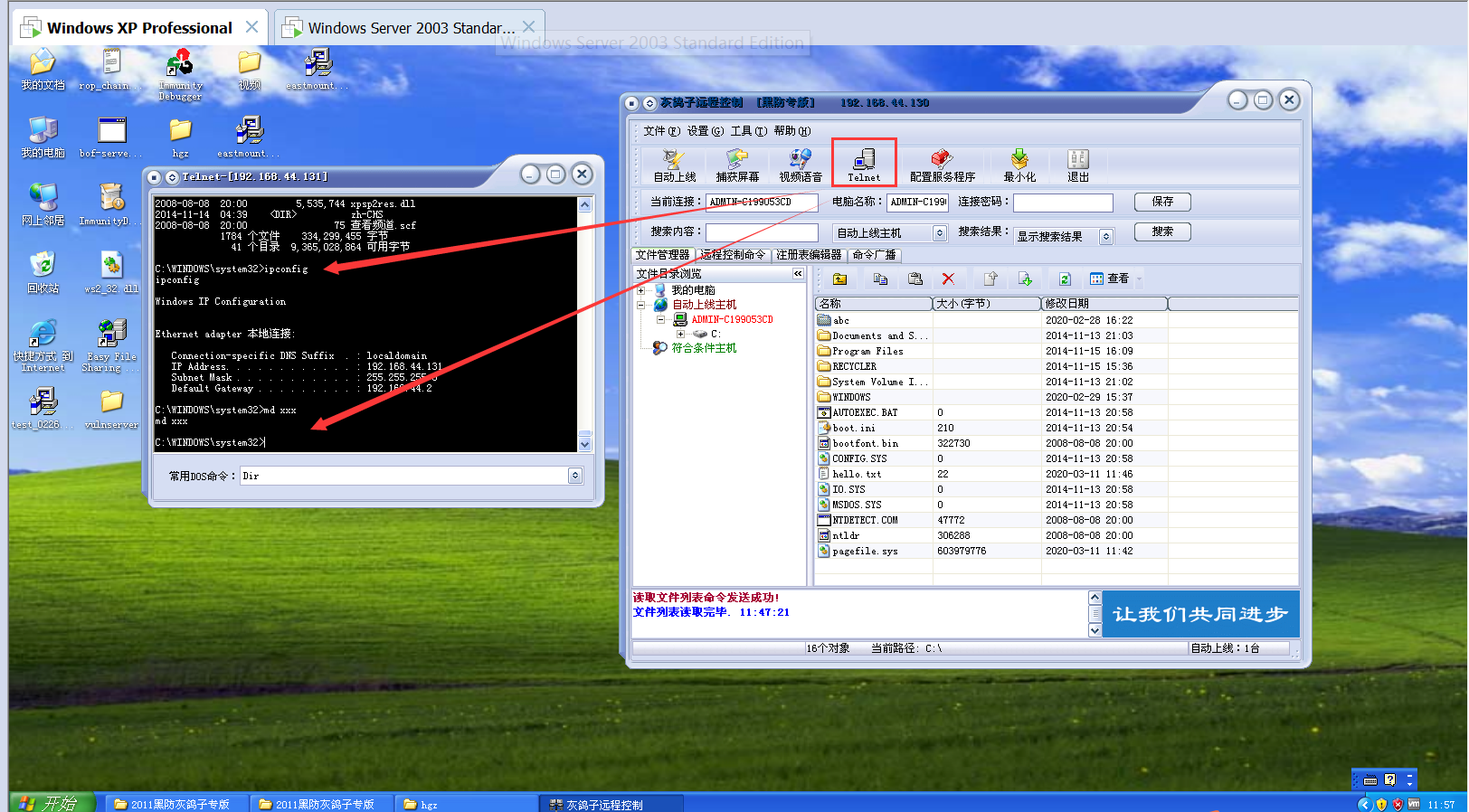Viewport: 1469px width, 812px height.
Task: Click the paste files icon
Action: click(x=915, y=279)
